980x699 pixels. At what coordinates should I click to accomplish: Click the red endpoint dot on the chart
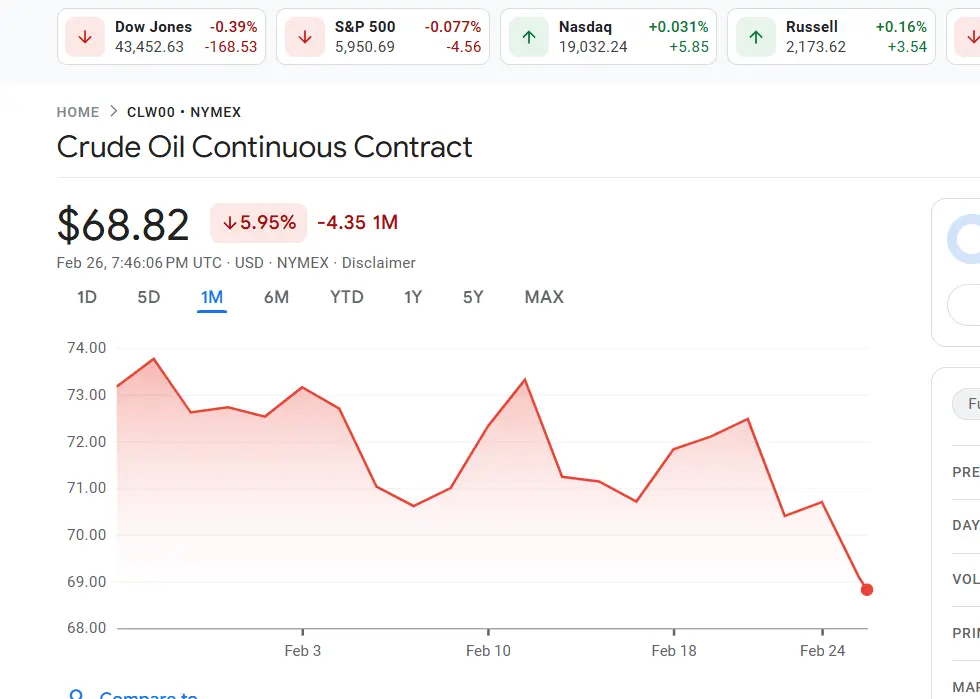click(x=866, y=590)
